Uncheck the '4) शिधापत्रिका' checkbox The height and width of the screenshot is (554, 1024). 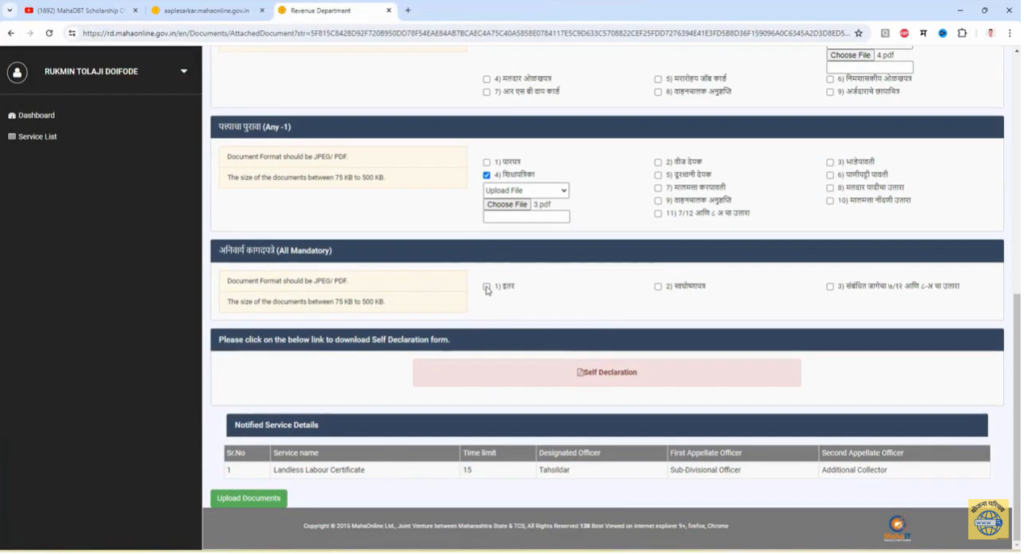click(487, 175)
